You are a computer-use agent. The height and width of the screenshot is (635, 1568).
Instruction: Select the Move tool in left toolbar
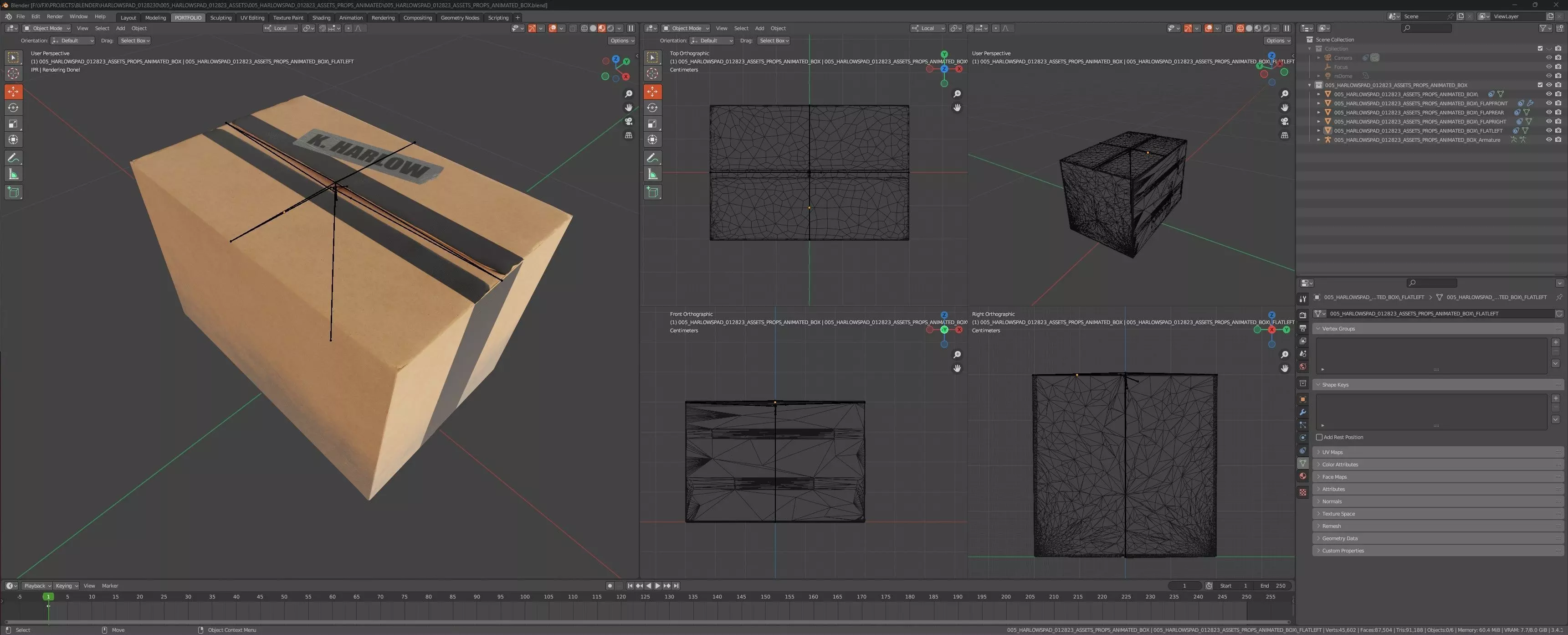13,91
